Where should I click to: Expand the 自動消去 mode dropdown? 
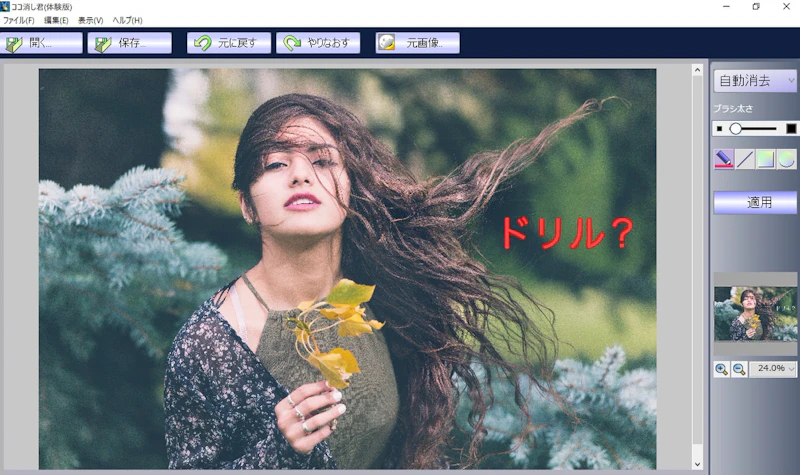pyautogui.click(x=755, y=81)
